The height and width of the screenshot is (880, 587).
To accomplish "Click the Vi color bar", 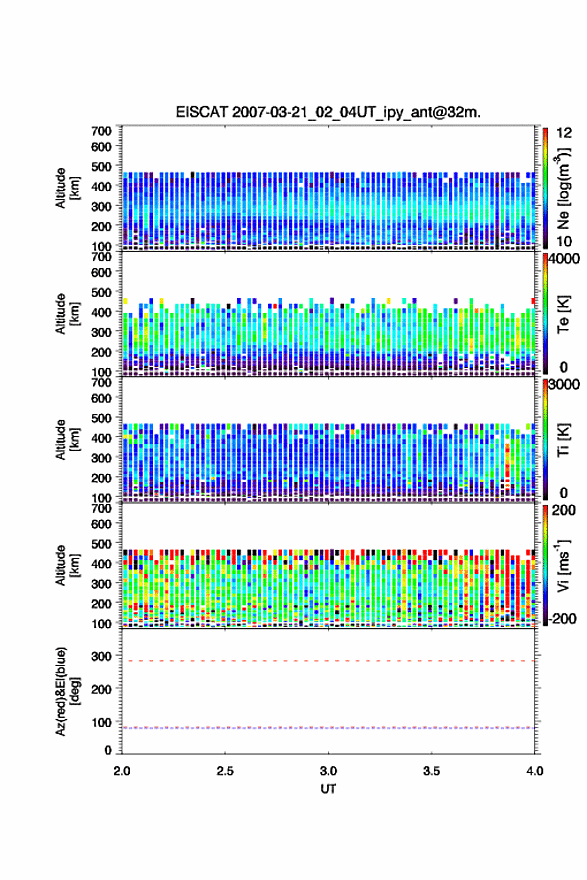I will tap(545, 565).
